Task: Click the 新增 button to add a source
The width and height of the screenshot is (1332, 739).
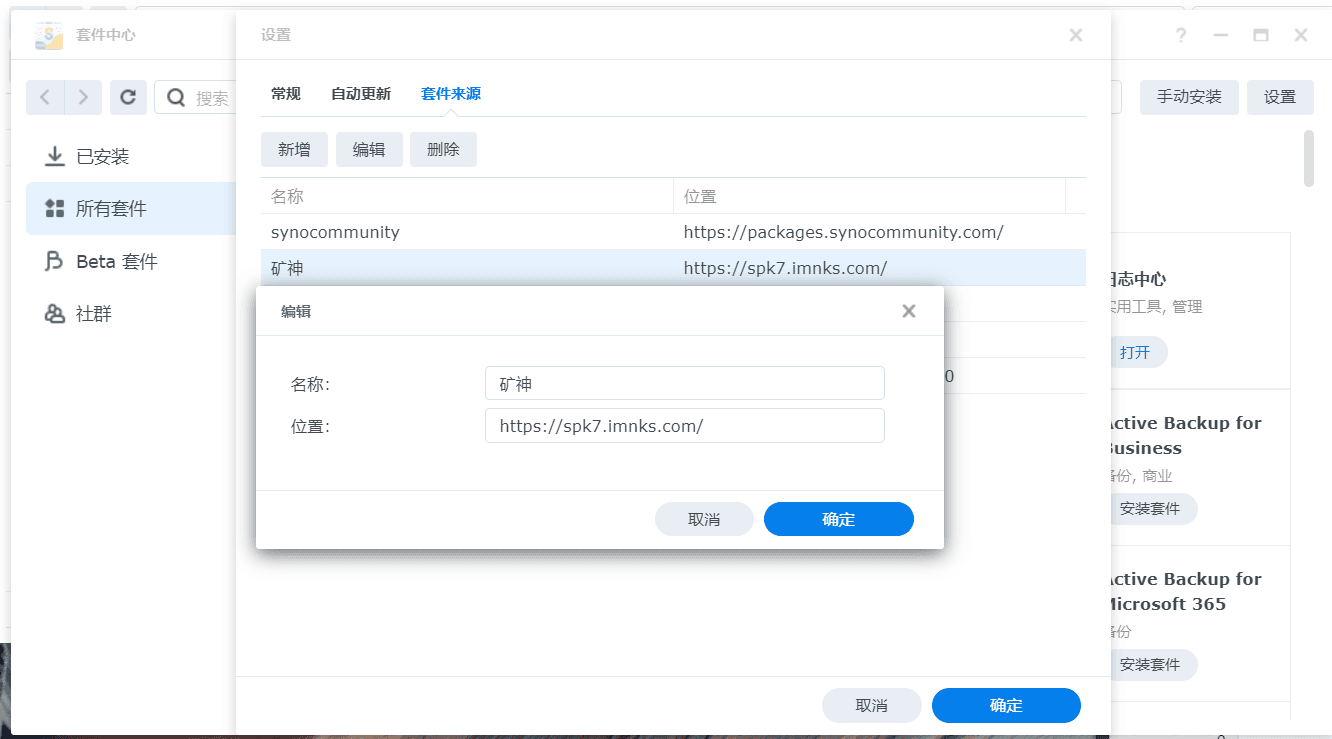Action: (x=294, y=149)
